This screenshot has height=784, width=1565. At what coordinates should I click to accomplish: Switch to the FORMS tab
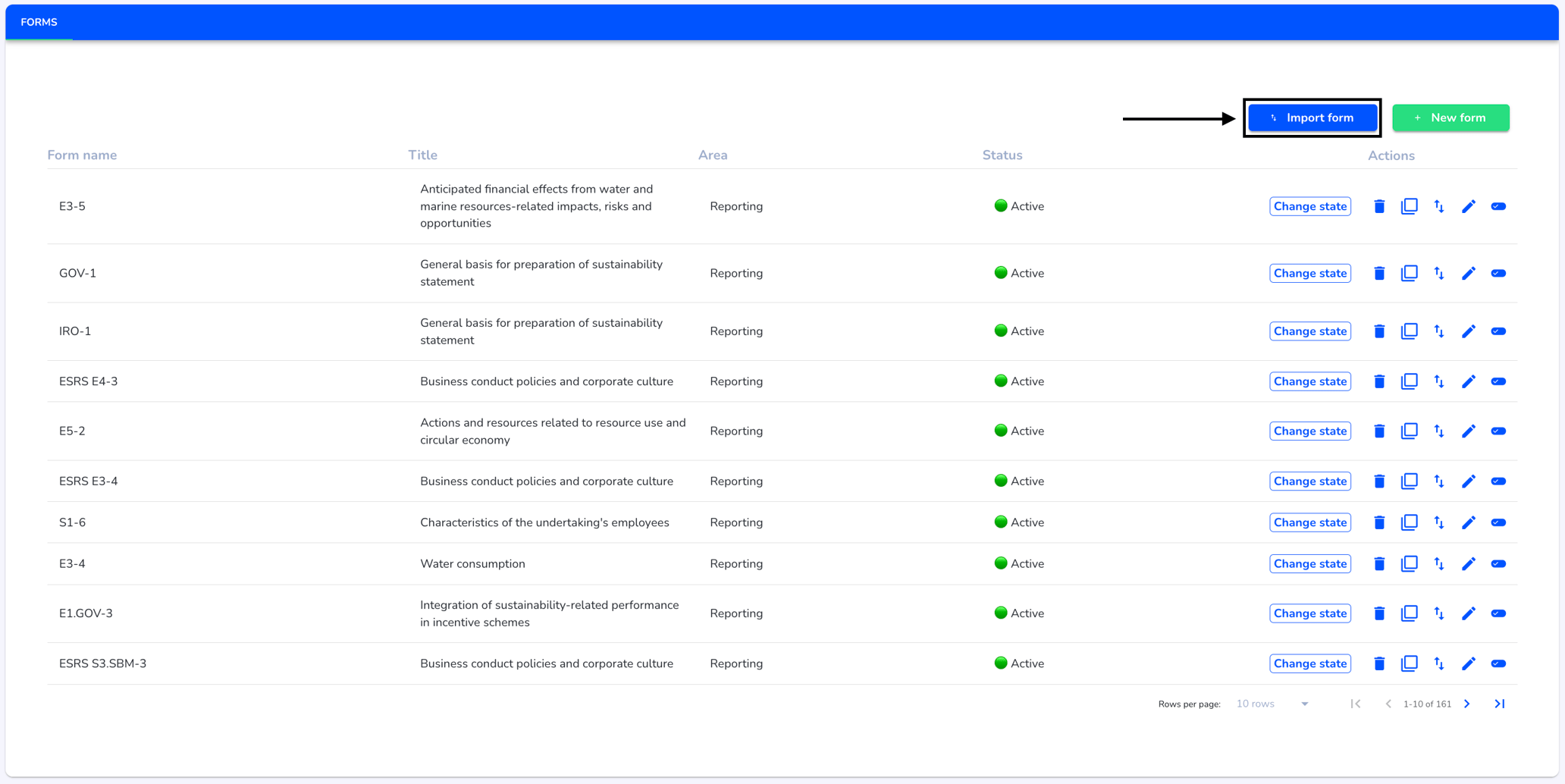click(x=39, y=22)
